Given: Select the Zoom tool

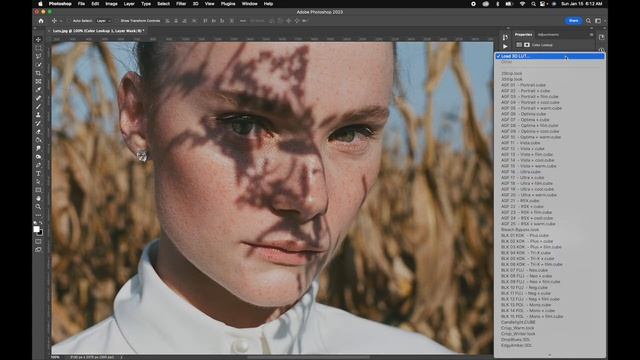Looking at the screenshot, I should 38,207.
